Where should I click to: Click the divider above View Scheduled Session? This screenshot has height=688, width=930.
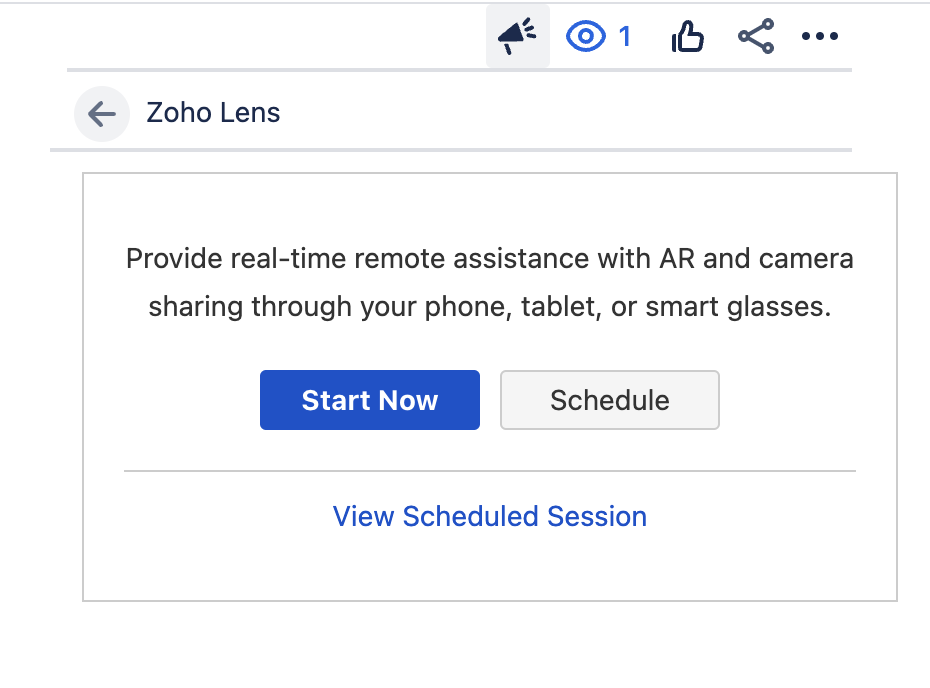[x=490, y=470]
